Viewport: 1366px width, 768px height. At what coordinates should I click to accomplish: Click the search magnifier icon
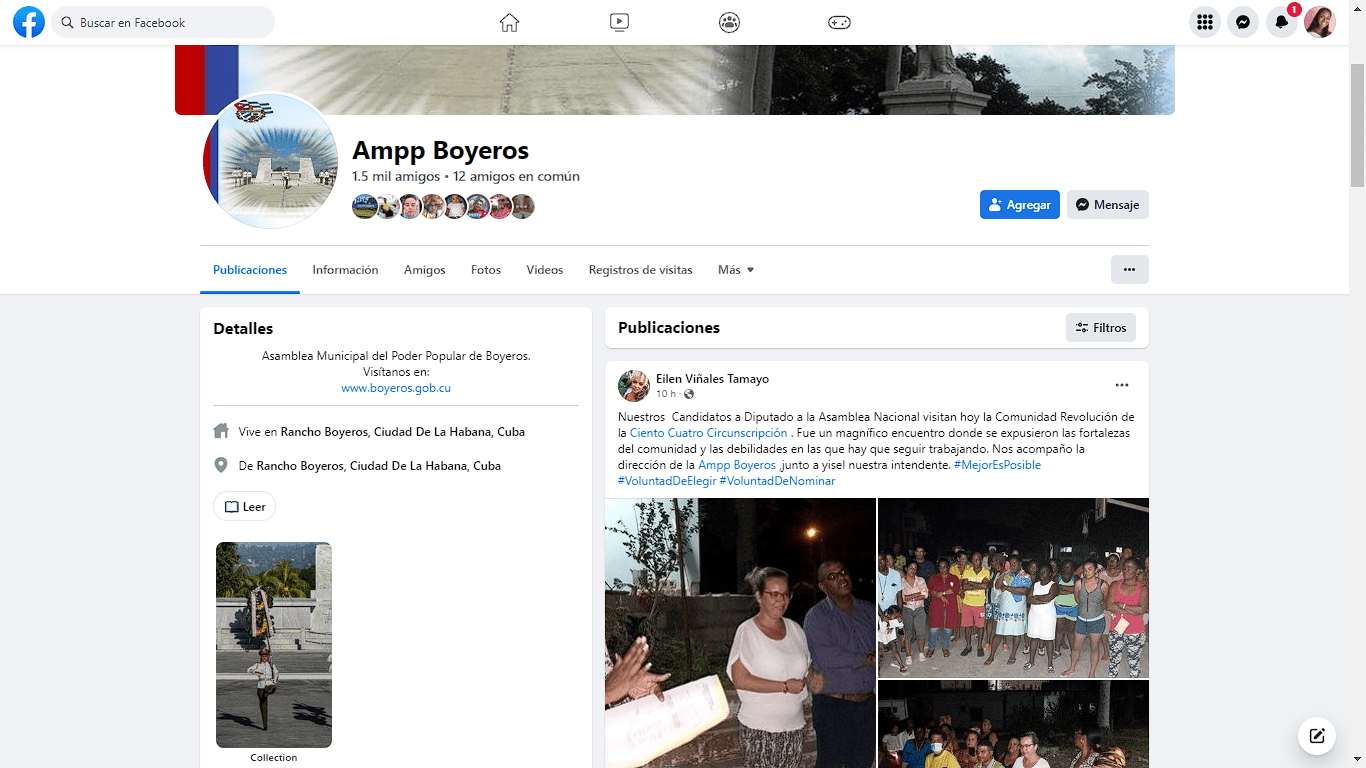point(68,22)
